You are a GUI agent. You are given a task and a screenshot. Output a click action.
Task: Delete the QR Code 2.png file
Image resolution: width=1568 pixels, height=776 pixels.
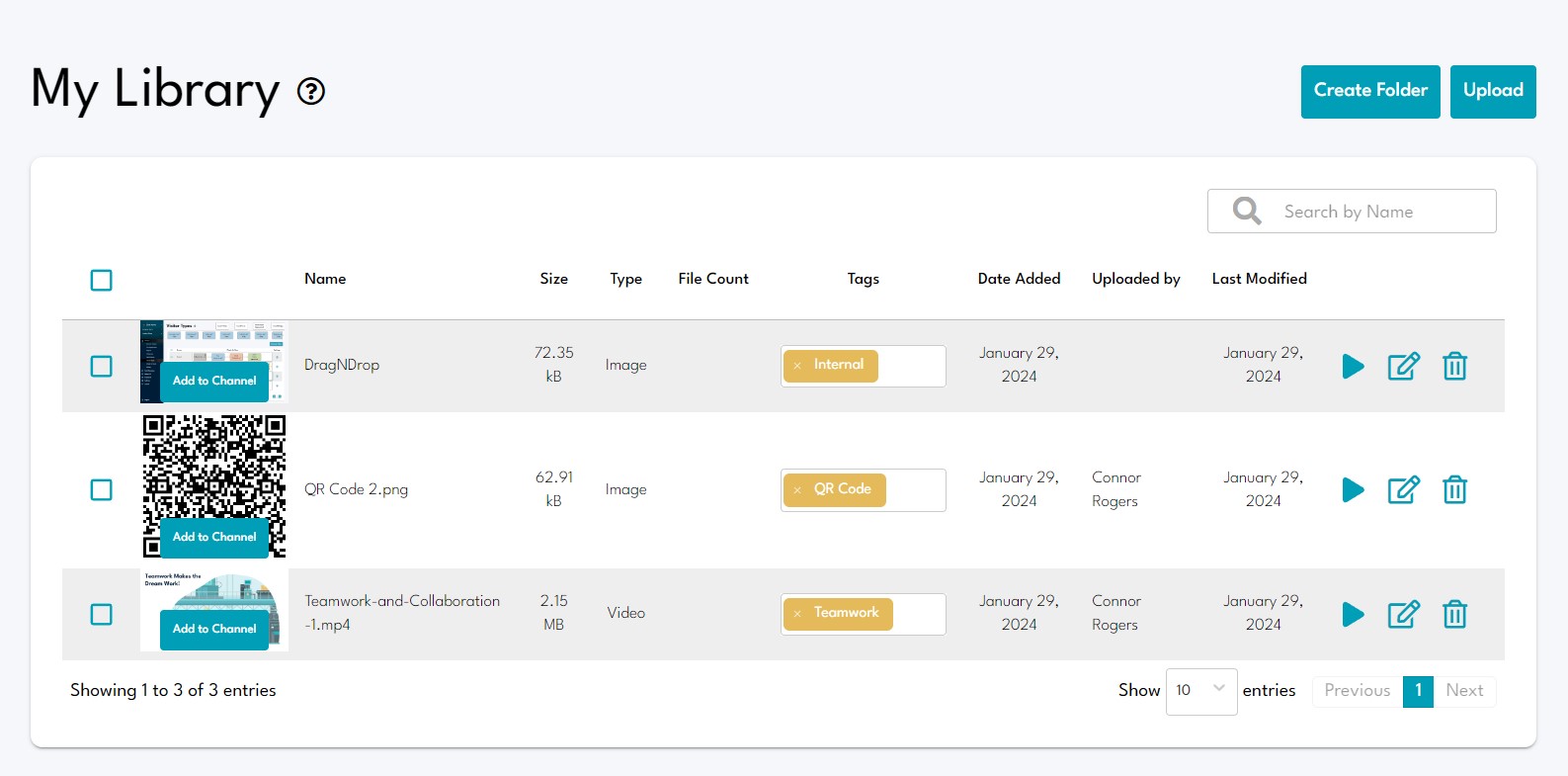(x=1454, y=489)
